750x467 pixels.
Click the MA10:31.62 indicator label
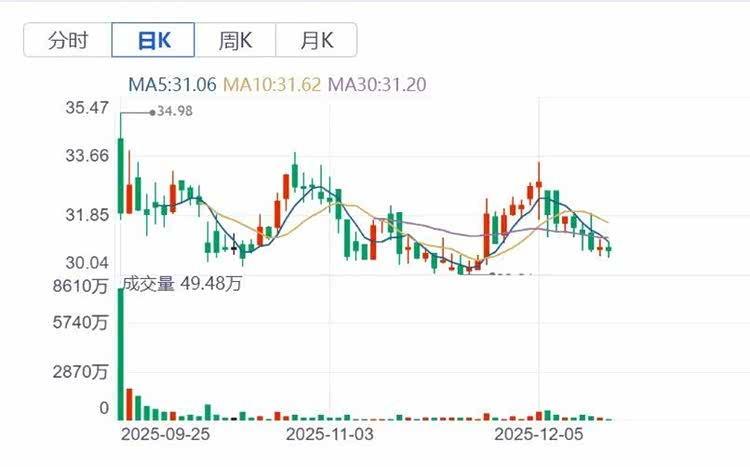(272, 85)
